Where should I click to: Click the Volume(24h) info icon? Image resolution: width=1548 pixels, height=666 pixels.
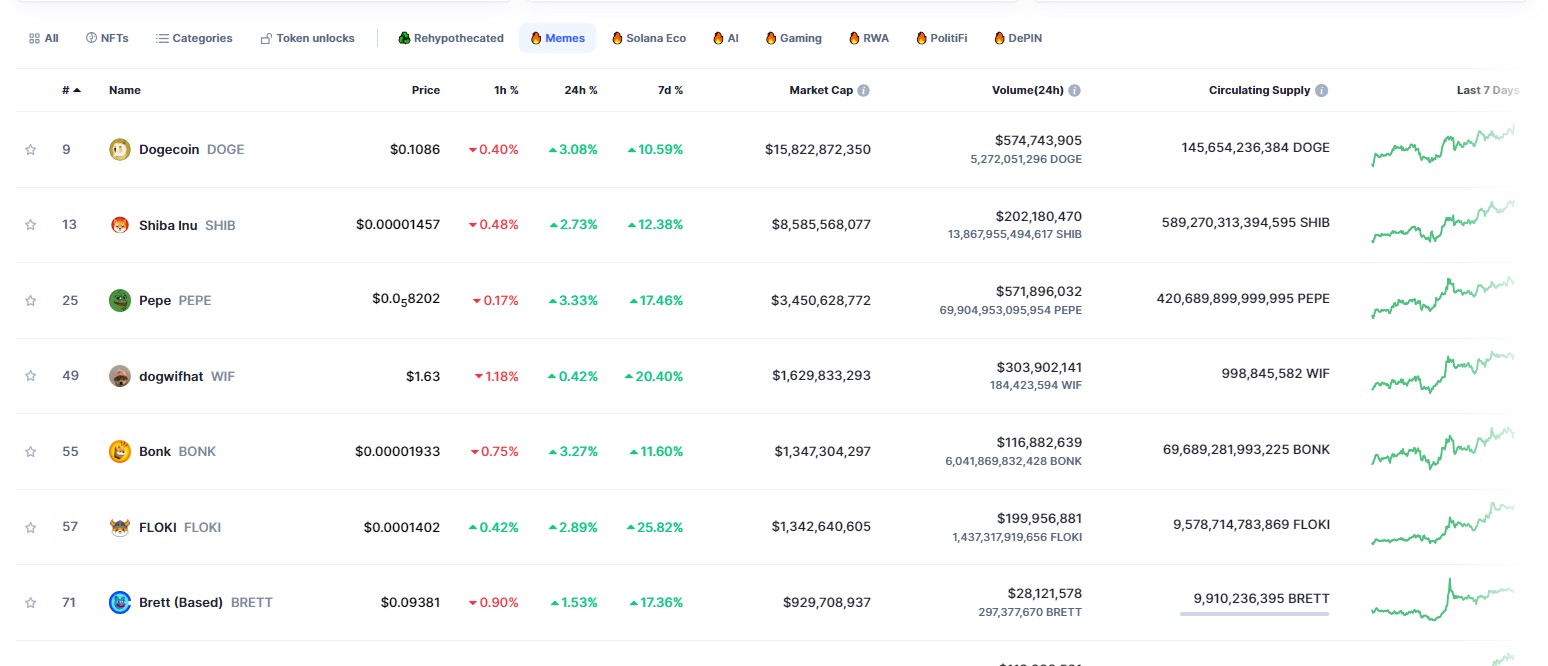click(1074, 90)
